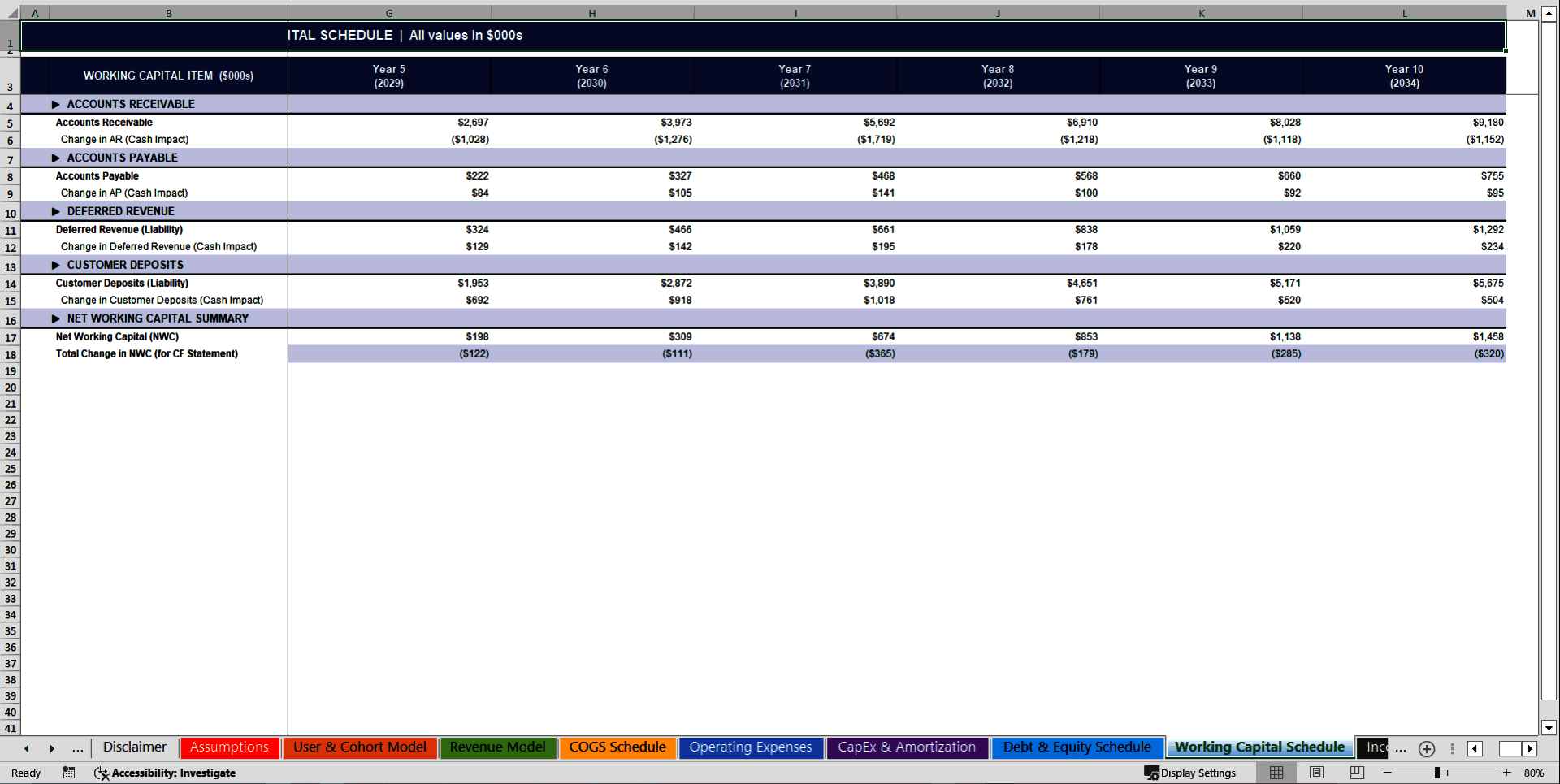Collapse the NET WORKING CAPITAL SUMMARY group

point(54,318)
